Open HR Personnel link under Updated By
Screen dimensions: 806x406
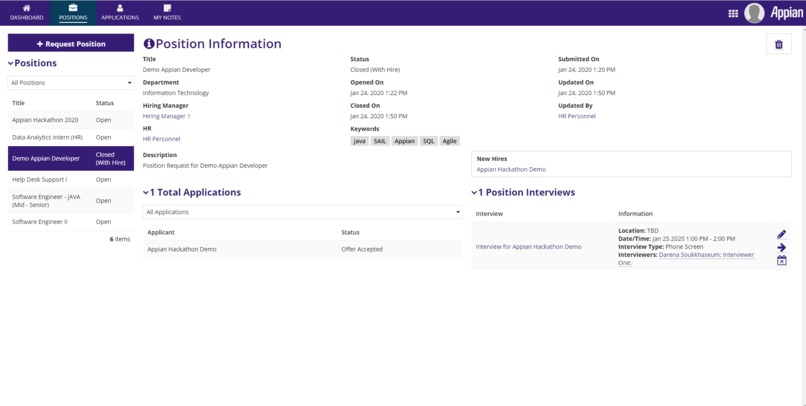[577, 116]
